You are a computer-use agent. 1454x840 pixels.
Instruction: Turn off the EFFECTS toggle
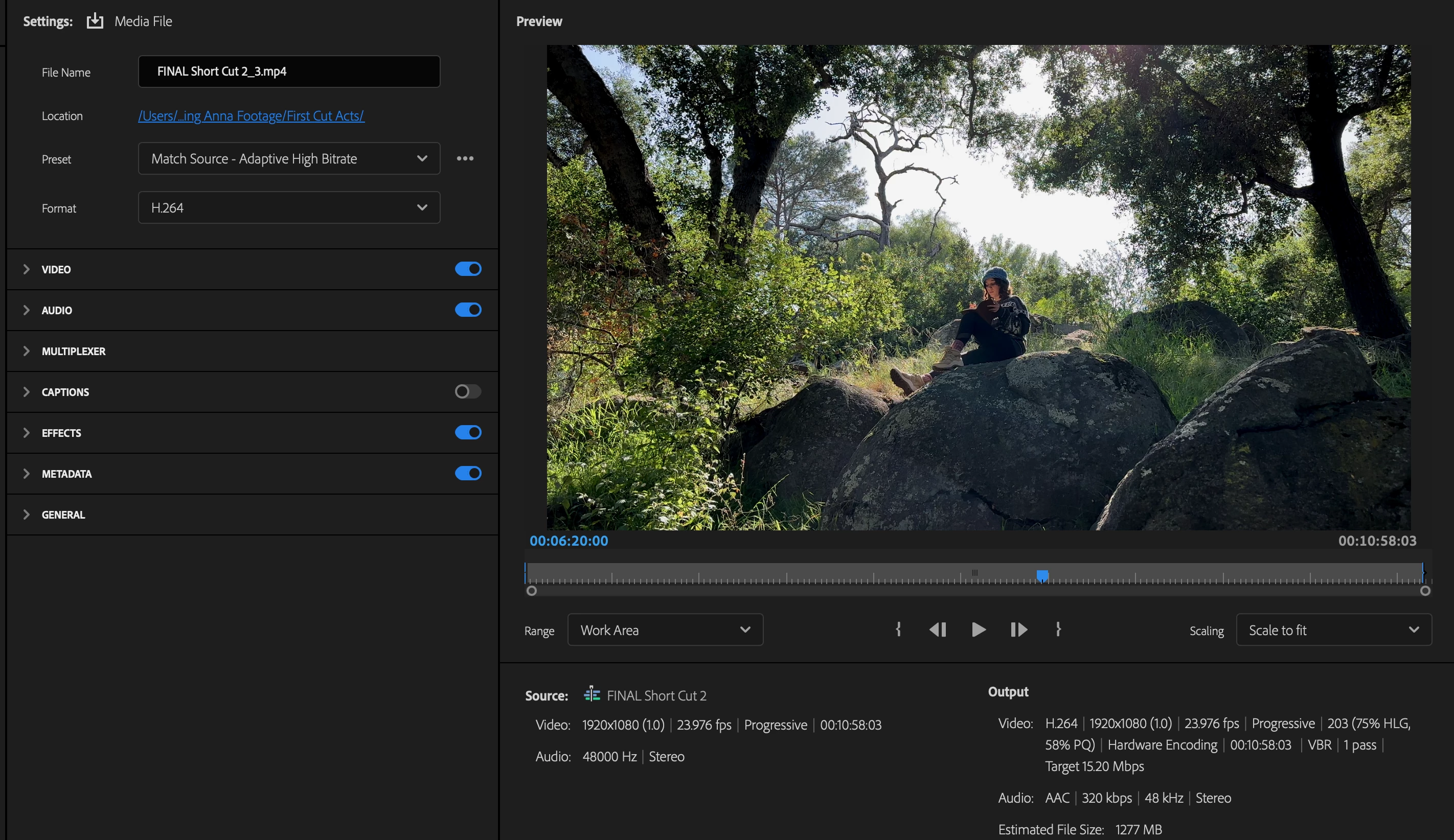[x=468, y=432]
